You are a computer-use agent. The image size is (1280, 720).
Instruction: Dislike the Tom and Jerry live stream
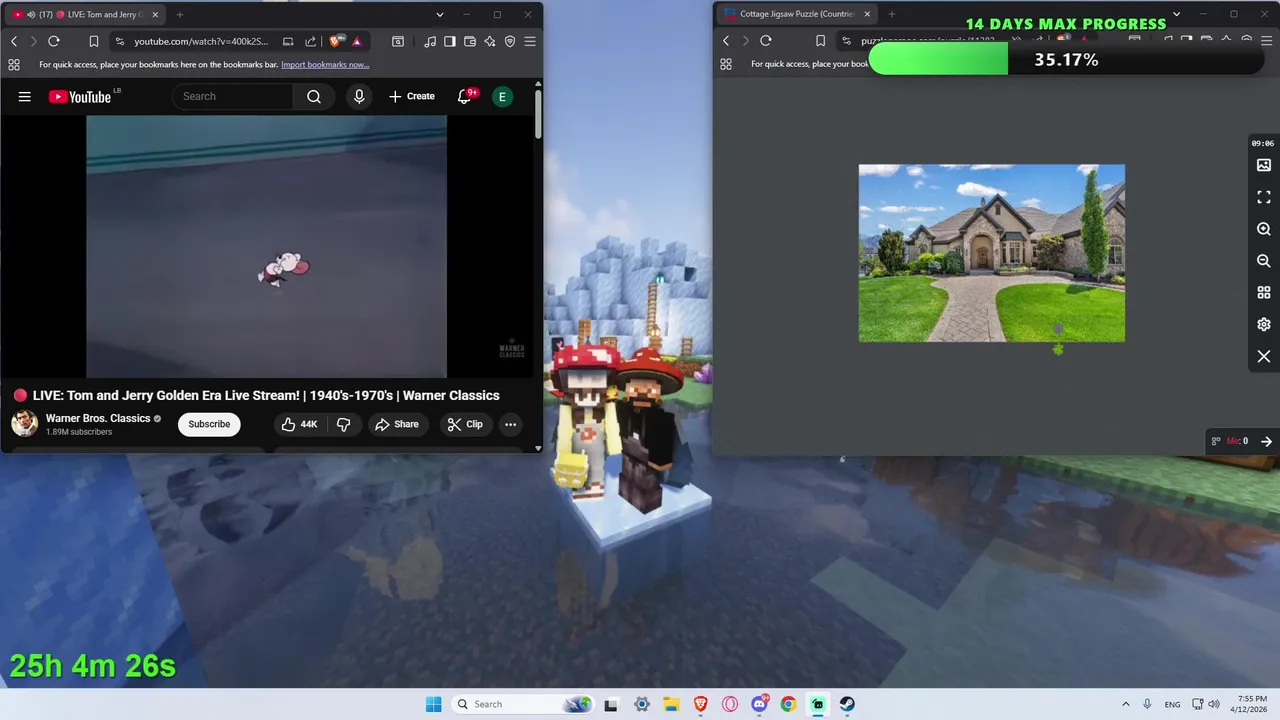[x=343, y=424]
